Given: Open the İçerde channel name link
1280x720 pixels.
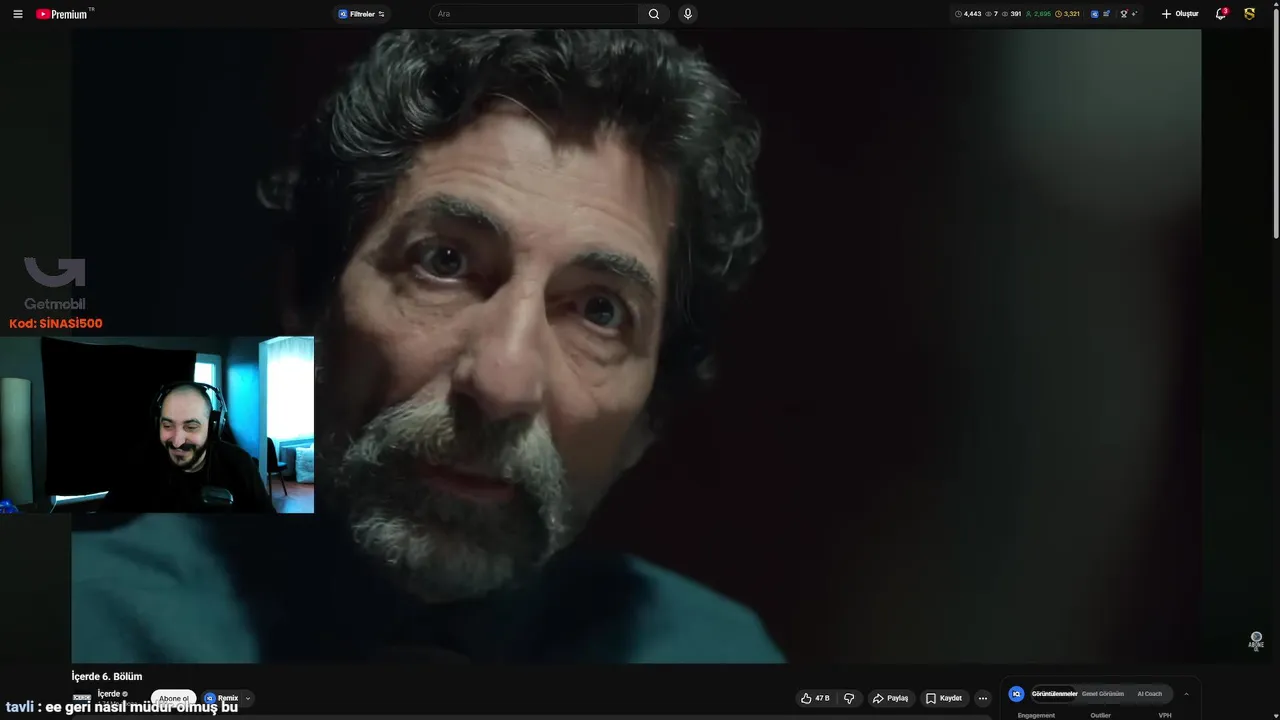Looking at the screenshot, I should click(109, 694).
